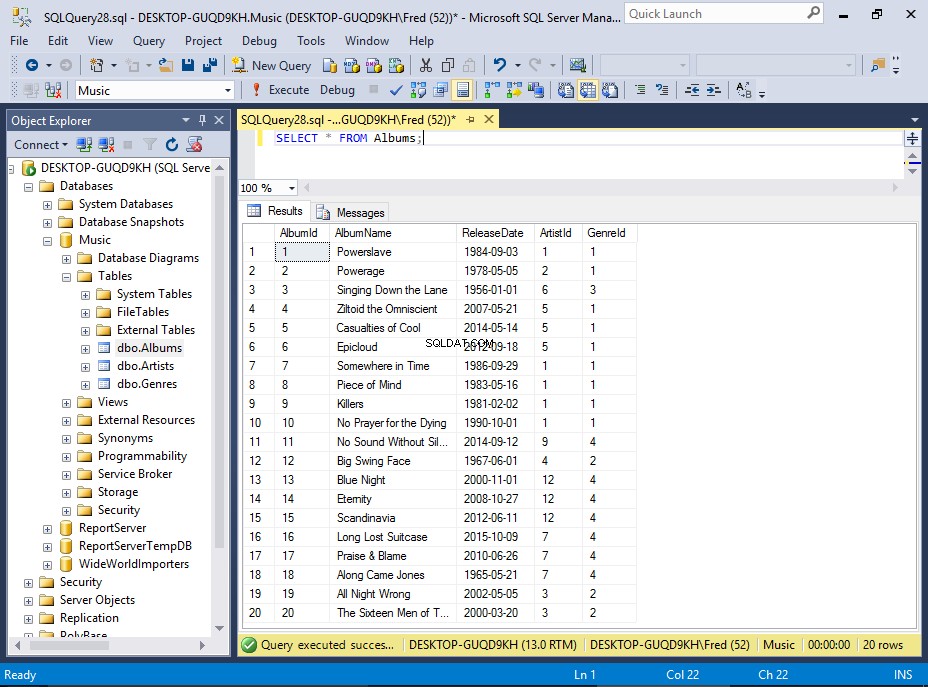Open the 100 % zoom dropdown
The image size is (928, 687).
(292, 188)
